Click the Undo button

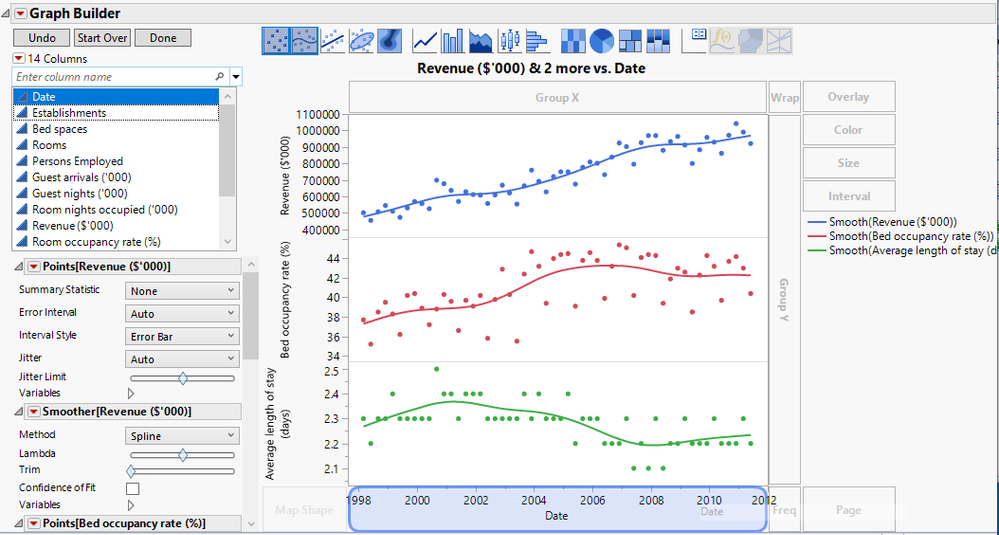[42, 38]
